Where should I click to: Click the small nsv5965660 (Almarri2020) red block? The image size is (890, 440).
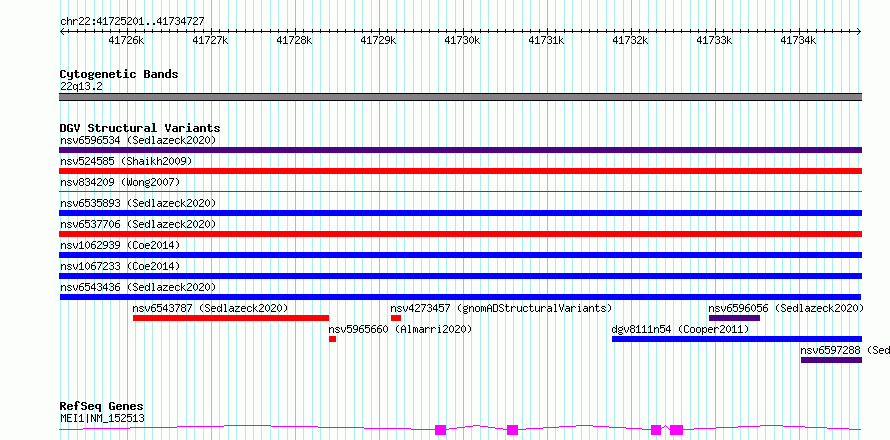click(x=333, y=339)
